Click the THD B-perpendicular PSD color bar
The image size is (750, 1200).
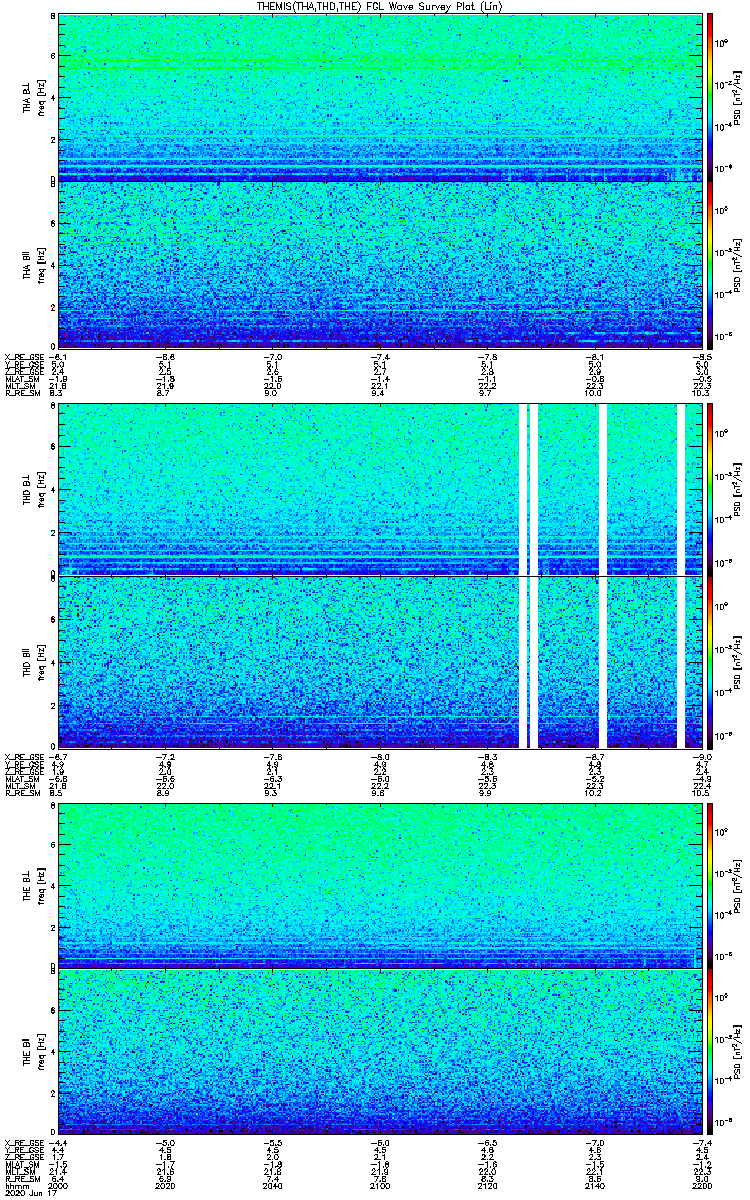click(x=710, y=489)
